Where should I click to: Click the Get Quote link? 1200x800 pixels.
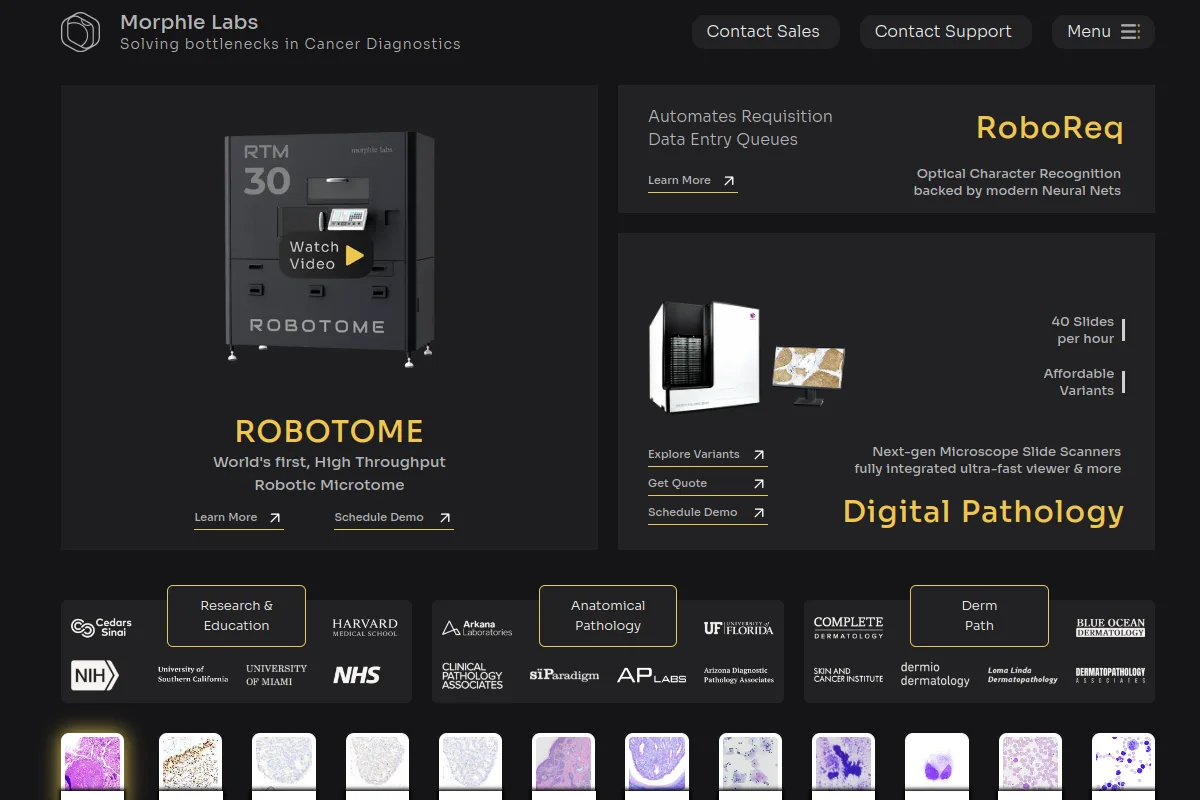tap(707, 484)
